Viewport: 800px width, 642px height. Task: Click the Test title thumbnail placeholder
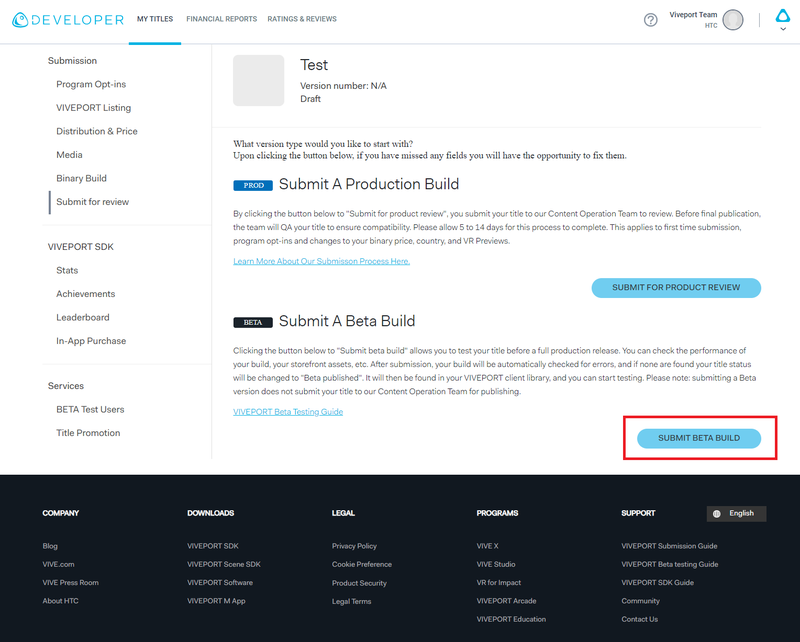[259, 81]
